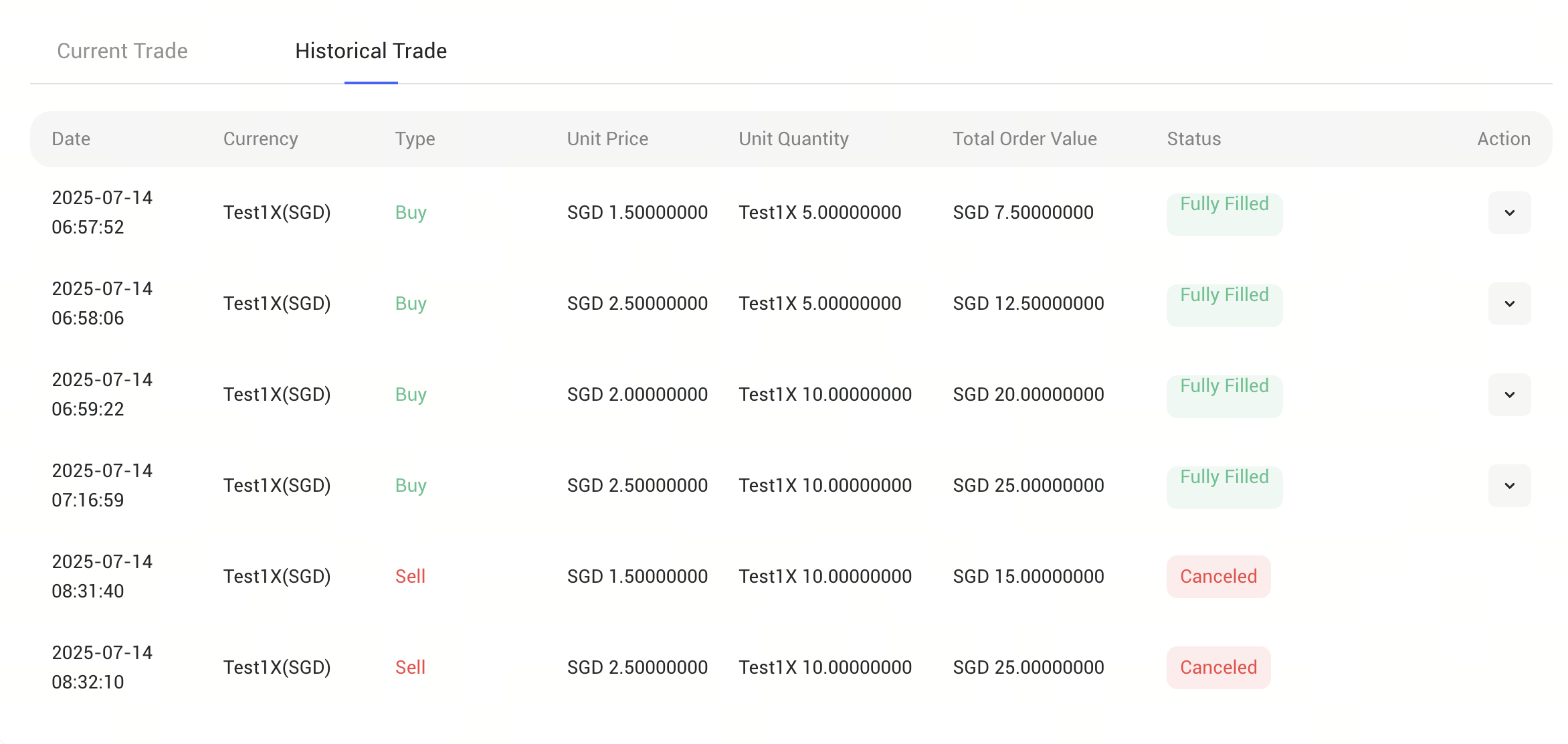The width and height of the screenshot is (1568, 744).
Task: Click Fully Filled badge on SGD 20.00000000 order
Action: (1224, 395)
